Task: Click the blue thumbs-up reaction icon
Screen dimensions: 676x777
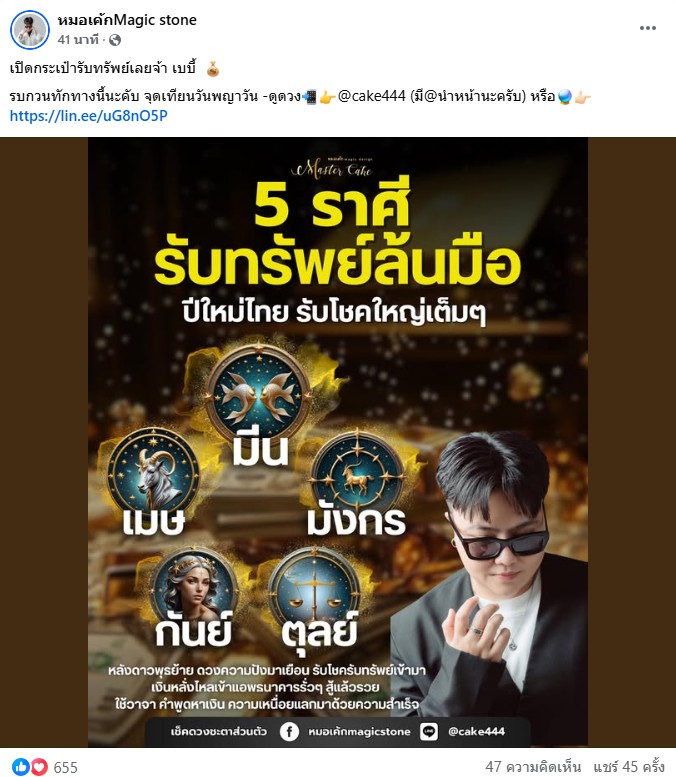Action: point(20,767)
